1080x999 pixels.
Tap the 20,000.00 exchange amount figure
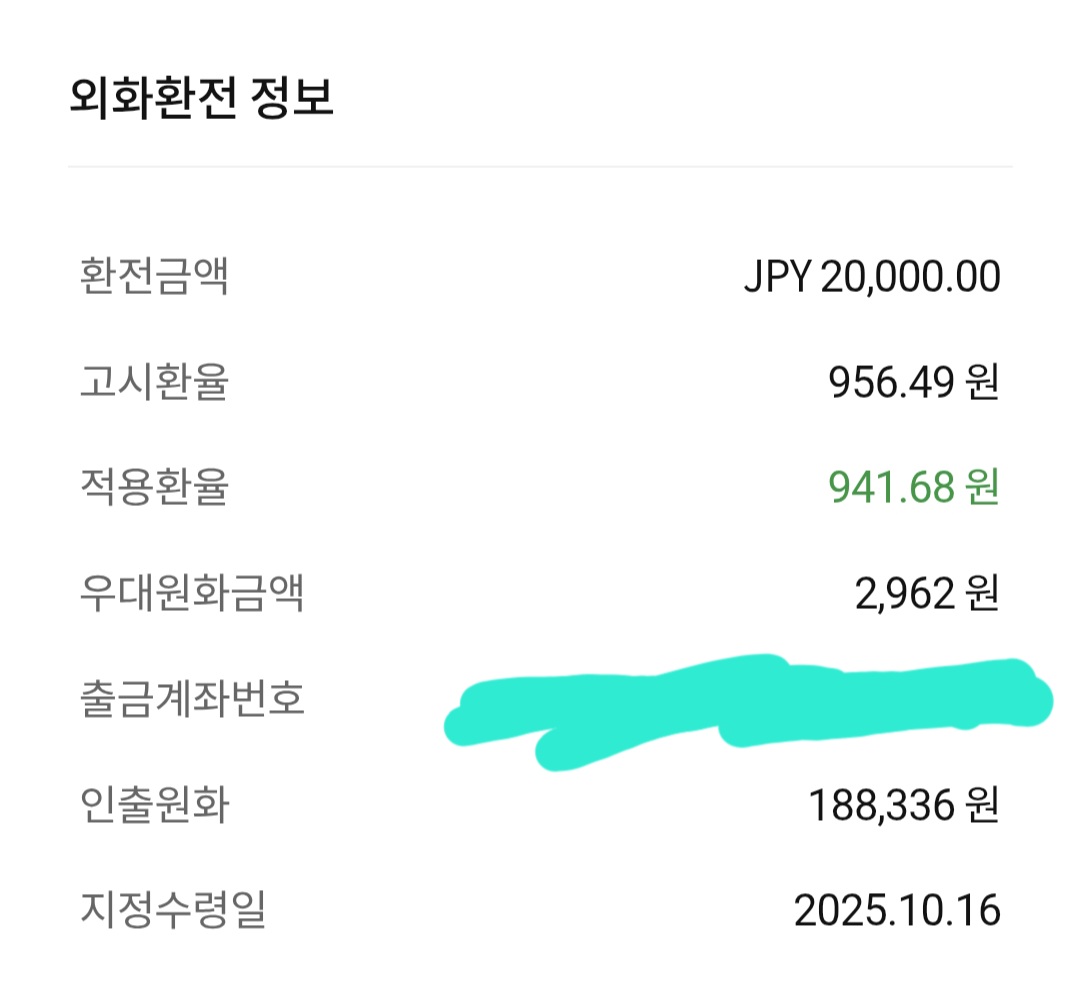pyautogui.click(x=910, y=278)
